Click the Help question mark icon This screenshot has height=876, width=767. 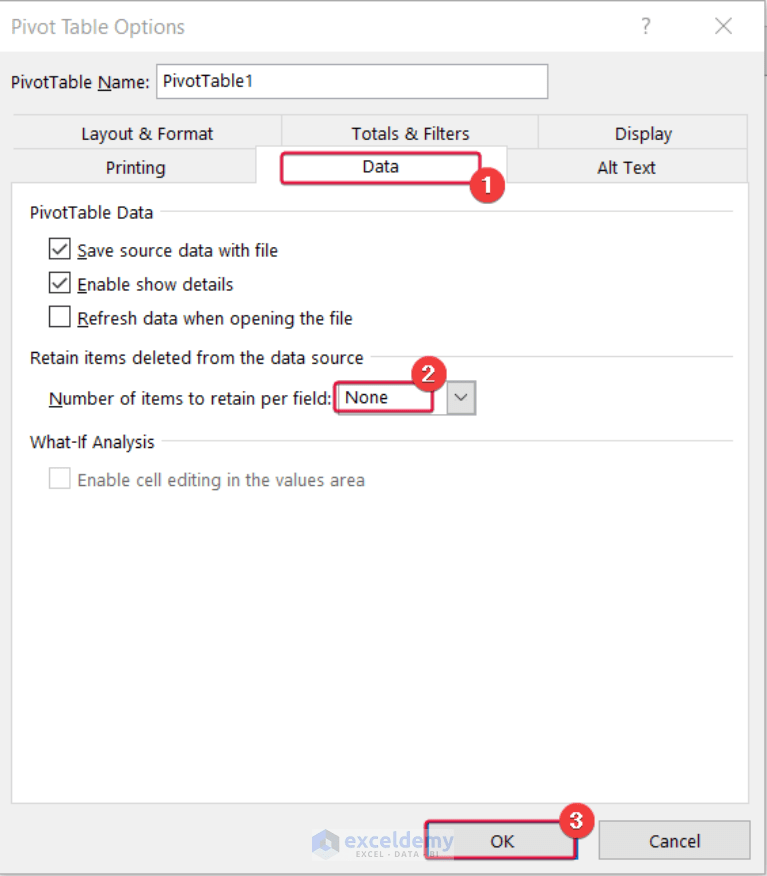(x=646, y=26)
